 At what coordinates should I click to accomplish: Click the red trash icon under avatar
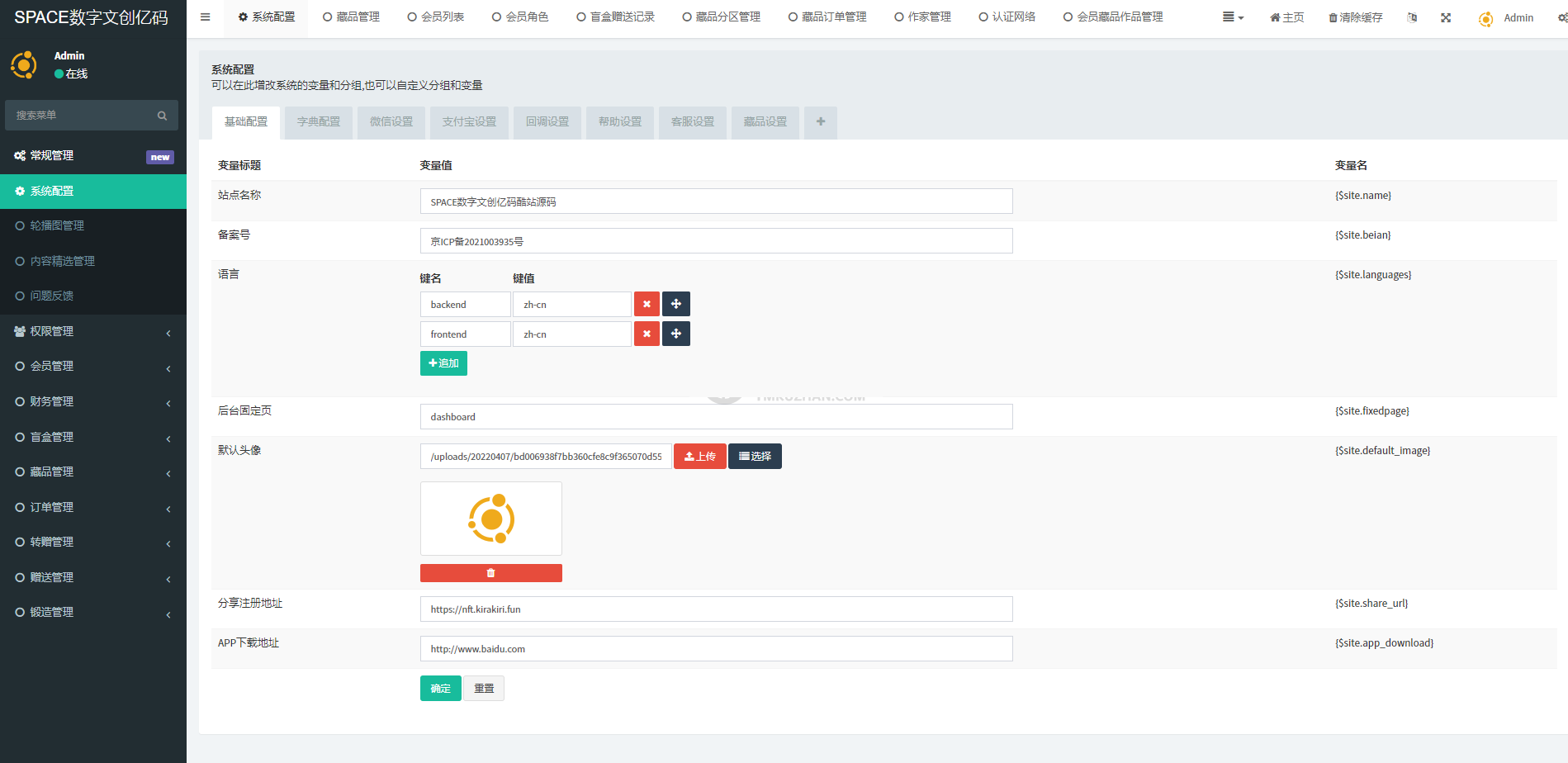point(490,573)
